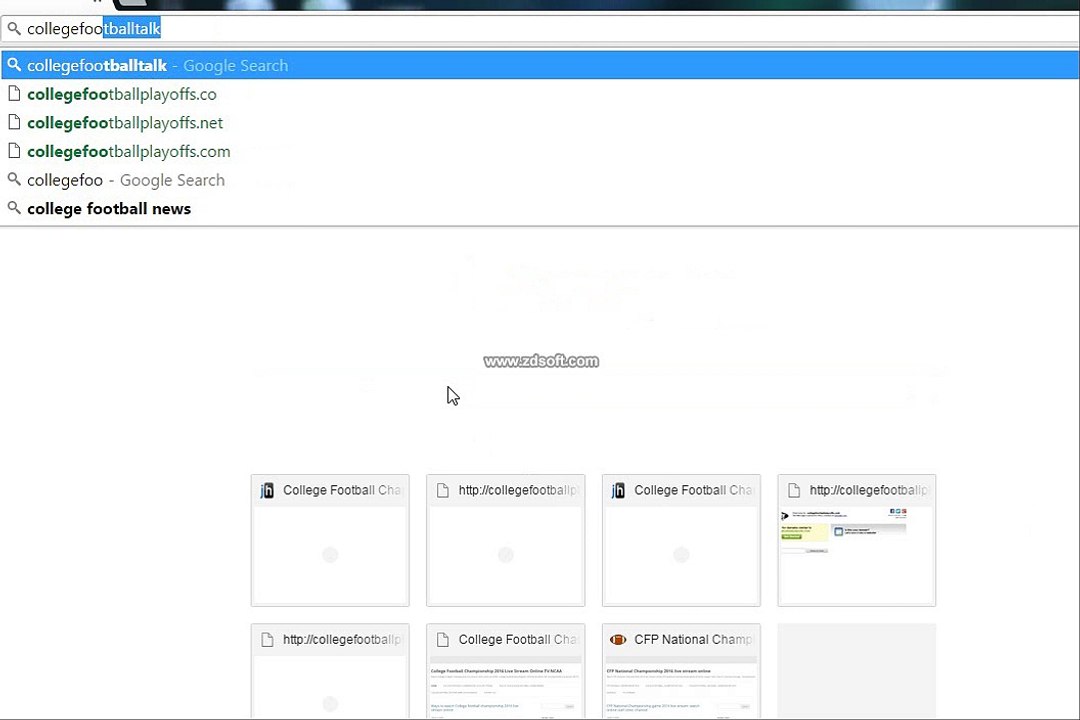Open the CFP National Champ tile
This screenshot has height=720, width=1080.
681,671
